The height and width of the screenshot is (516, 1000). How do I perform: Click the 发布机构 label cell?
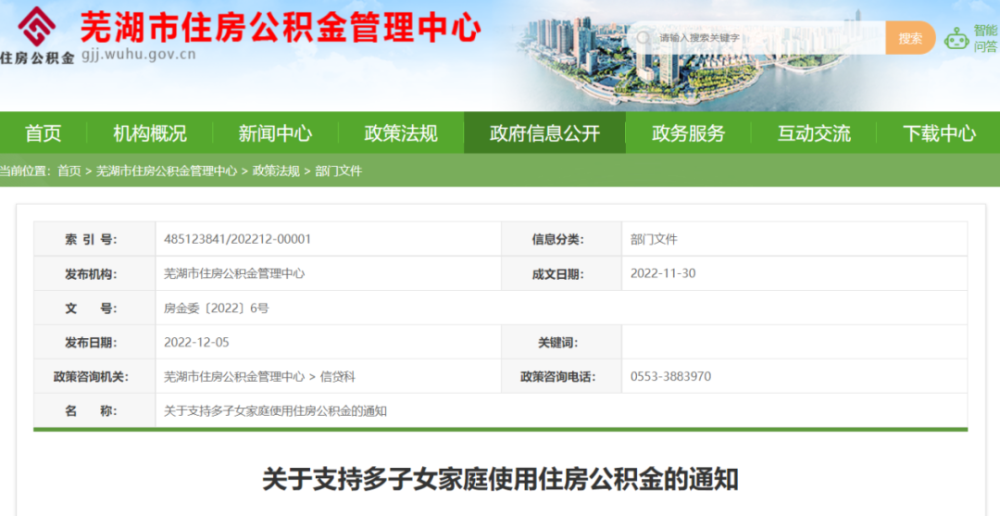pyautogui.click(x=94, y=274)
